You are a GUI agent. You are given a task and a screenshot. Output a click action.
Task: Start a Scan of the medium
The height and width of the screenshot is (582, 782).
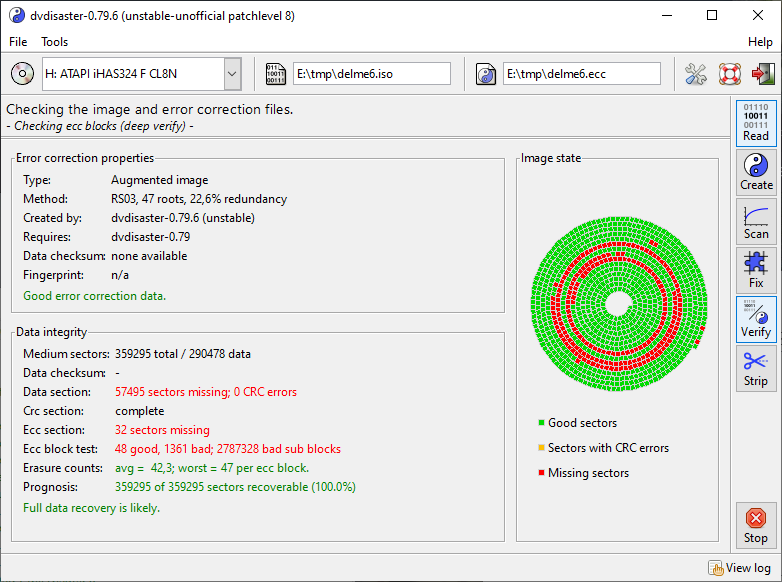coord(756,220)
